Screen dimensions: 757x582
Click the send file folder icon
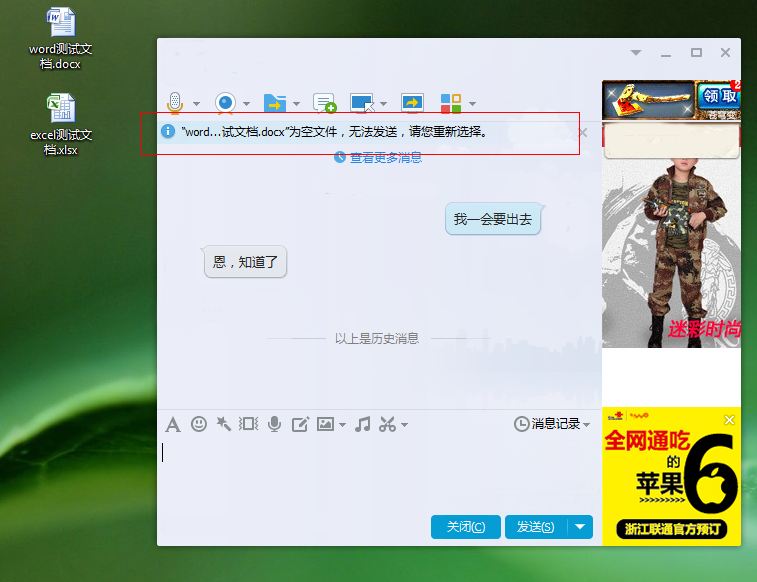(x=275, y=103)
